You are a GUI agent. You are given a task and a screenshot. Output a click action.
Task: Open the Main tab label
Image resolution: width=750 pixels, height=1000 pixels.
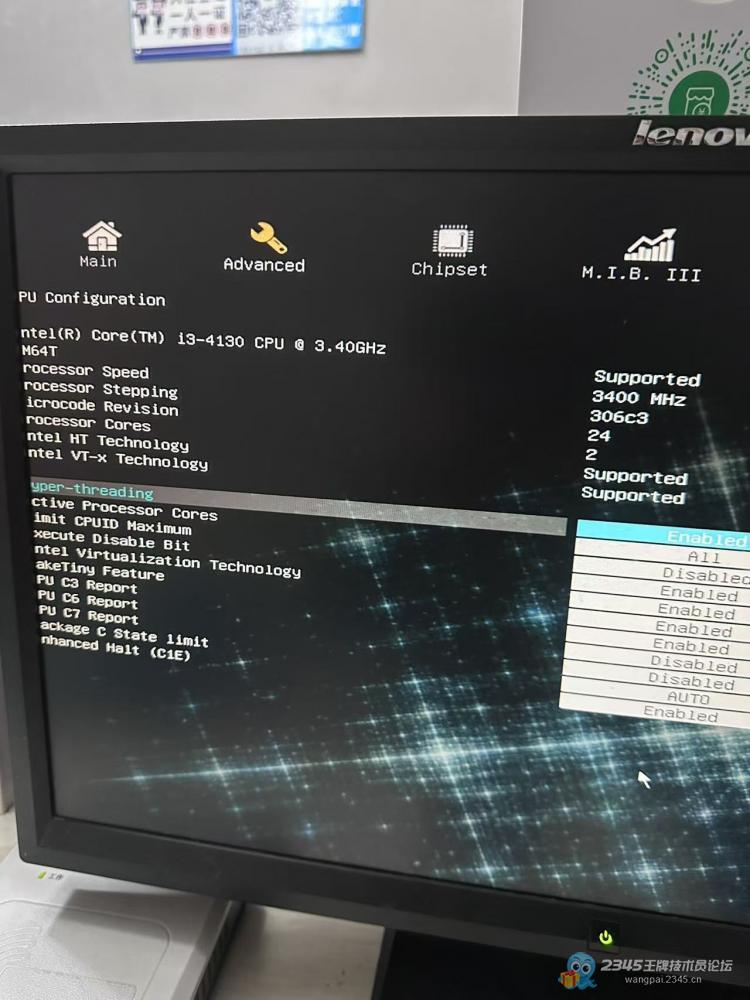tap(98, 261)
